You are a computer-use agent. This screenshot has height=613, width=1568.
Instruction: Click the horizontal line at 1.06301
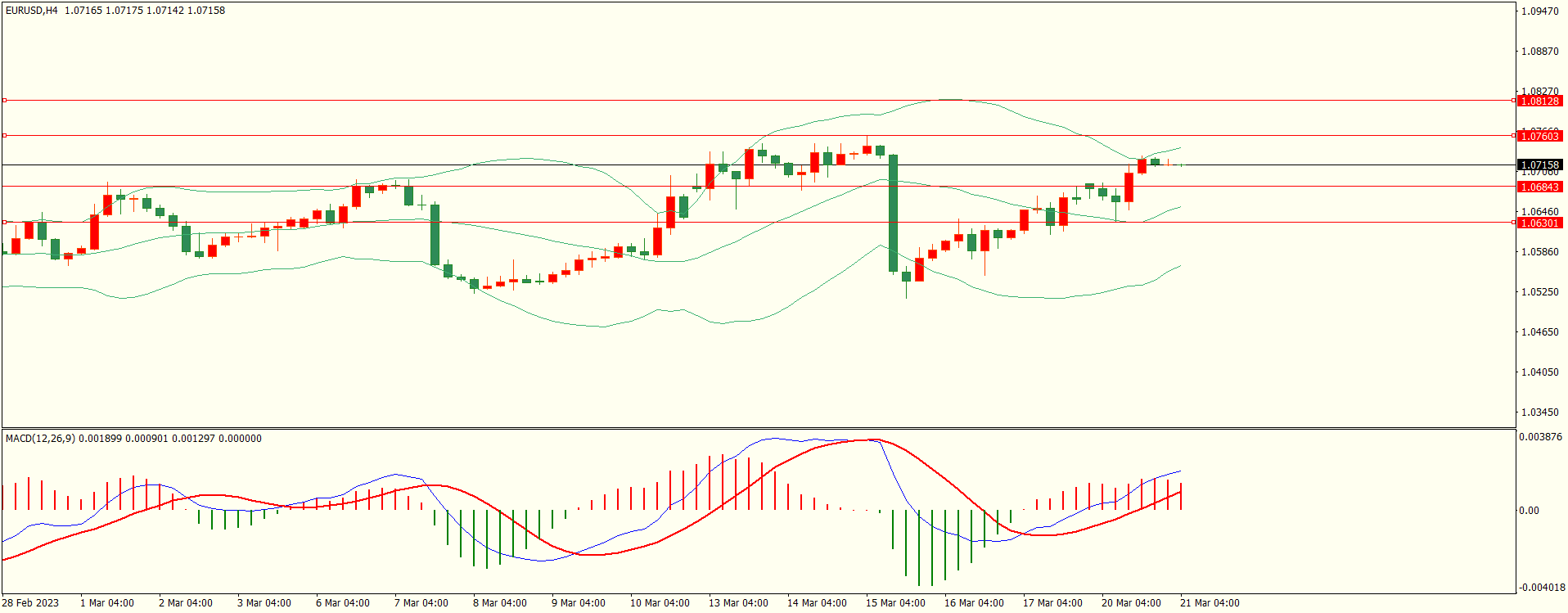click(758, 222)
